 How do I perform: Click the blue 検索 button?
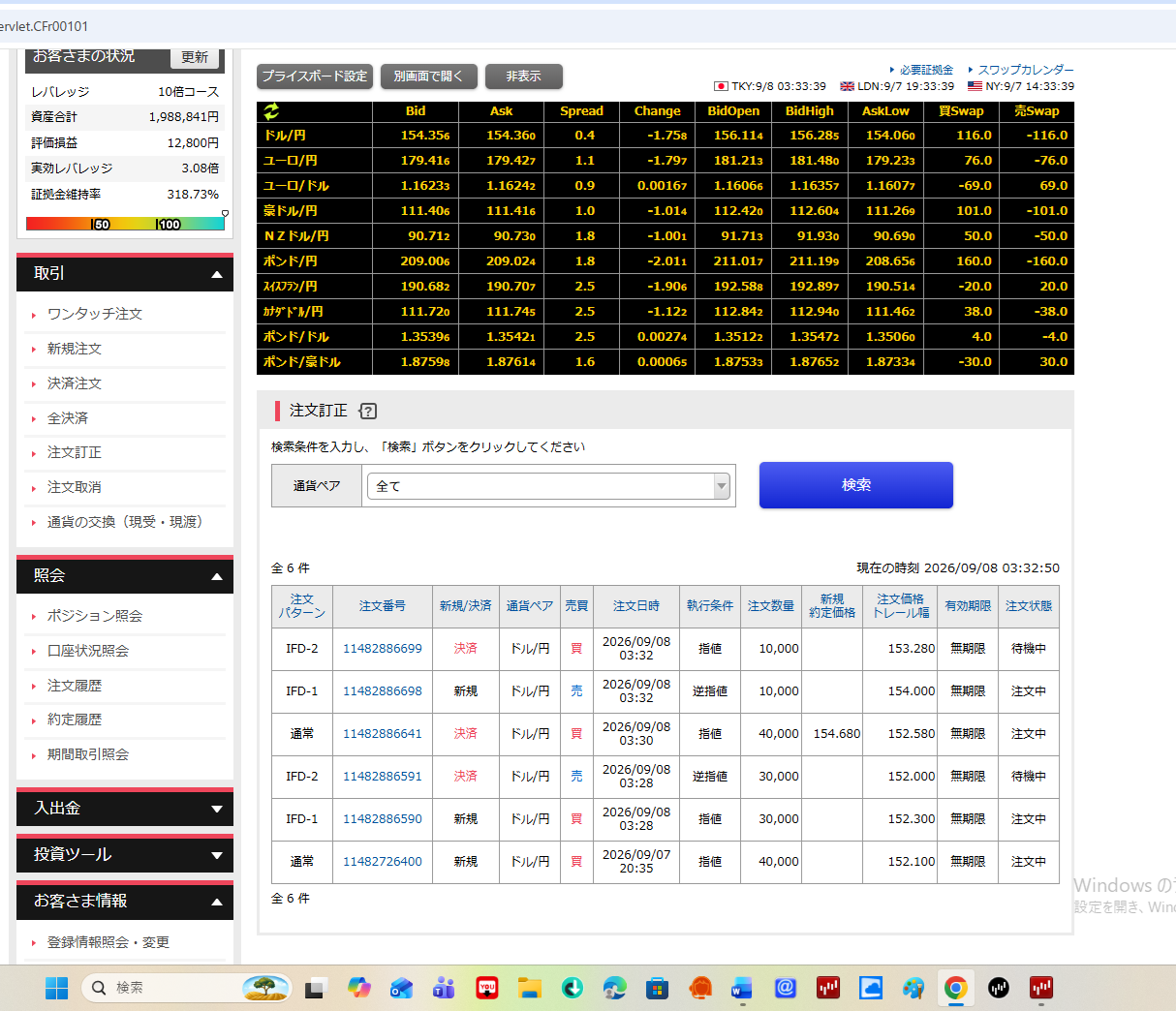[856, 485]
